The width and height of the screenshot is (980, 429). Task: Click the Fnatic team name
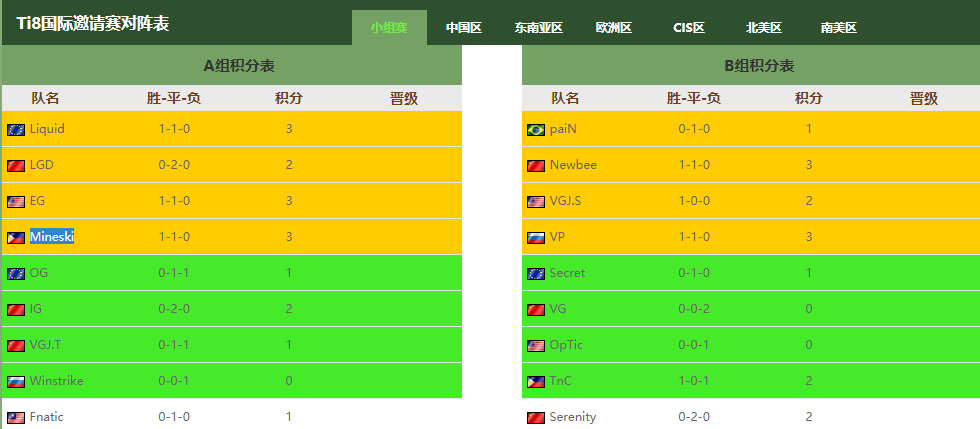[46, 416]
